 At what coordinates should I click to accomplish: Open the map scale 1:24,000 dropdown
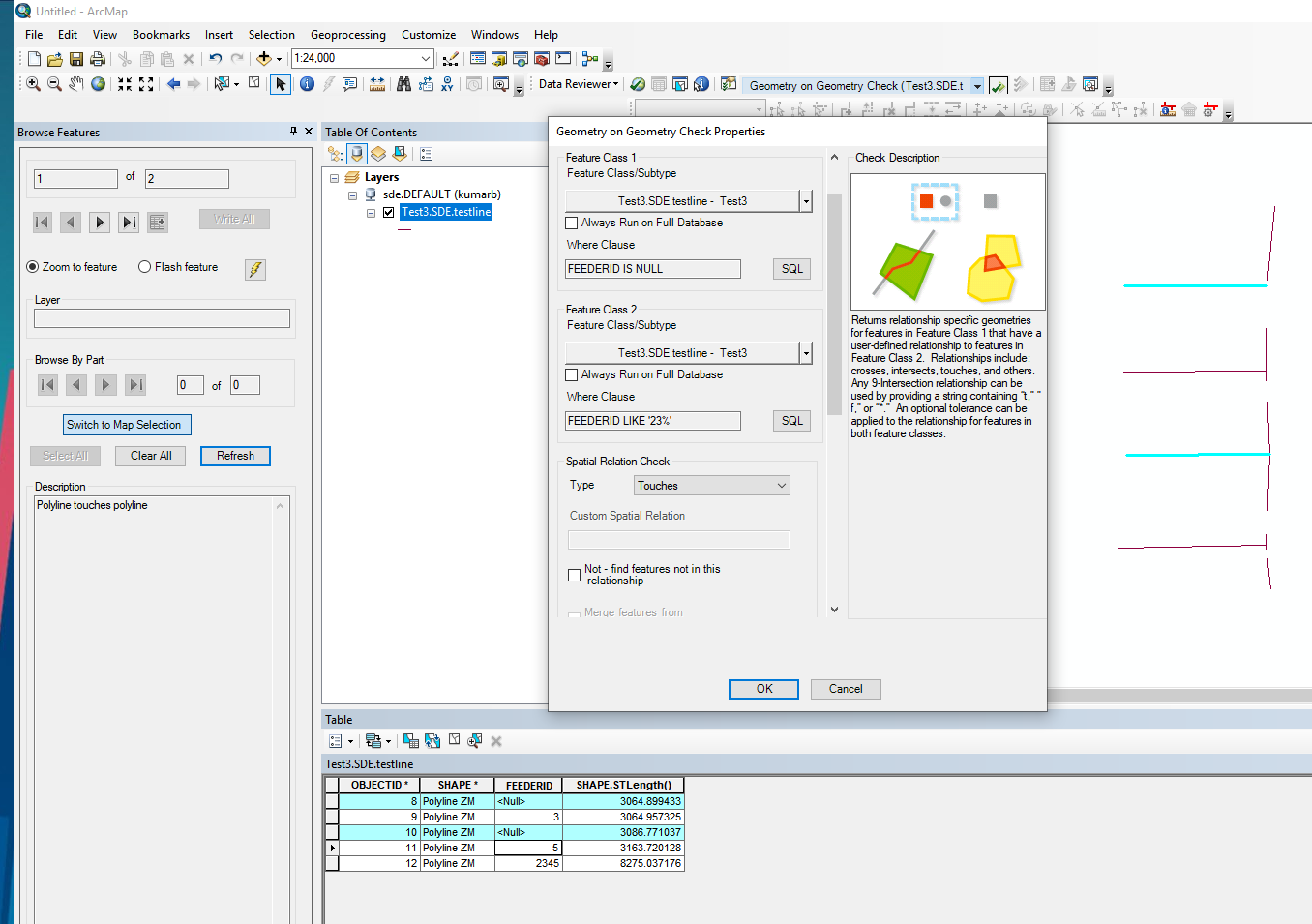[425, 59]
